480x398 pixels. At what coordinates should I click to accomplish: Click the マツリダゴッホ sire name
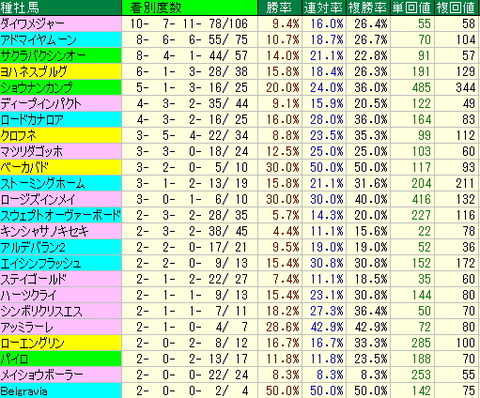[x=32, y=152]
